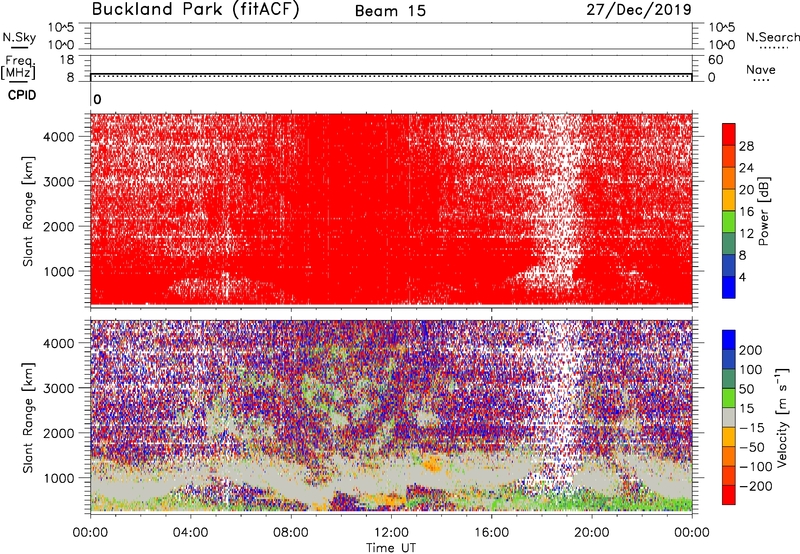Click the 'Velocity [m s-1]' colorbar label
800x554 pixels.
coord(782,417)
